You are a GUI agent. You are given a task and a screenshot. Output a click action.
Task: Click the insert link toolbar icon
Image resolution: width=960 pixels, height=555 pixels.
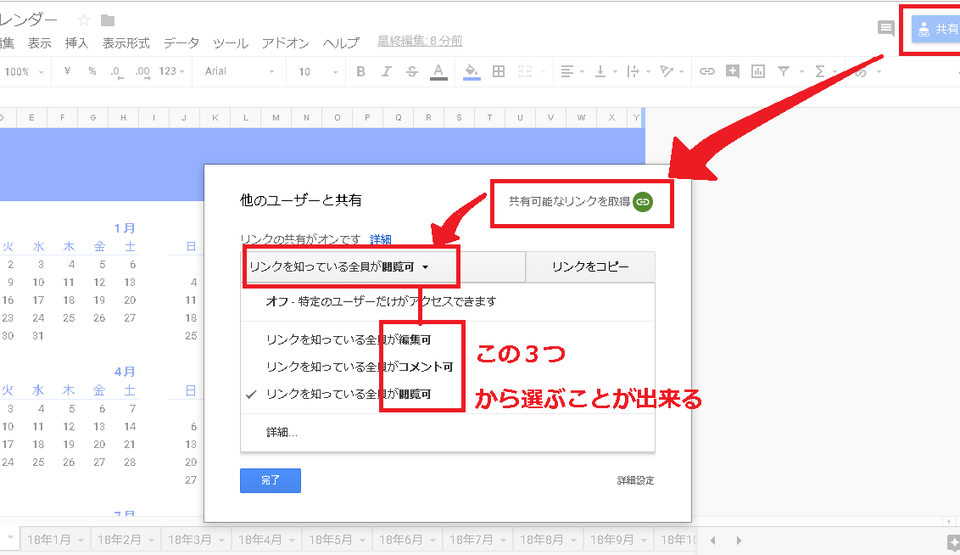click(707, 72)
